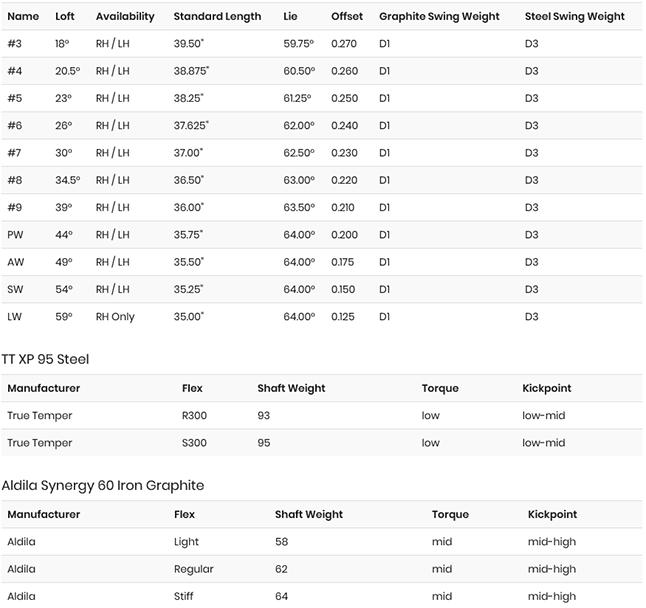This screenshot has width=646, height=608.
Task: Click the LW club name cell
Action: (x=15, y=317)
